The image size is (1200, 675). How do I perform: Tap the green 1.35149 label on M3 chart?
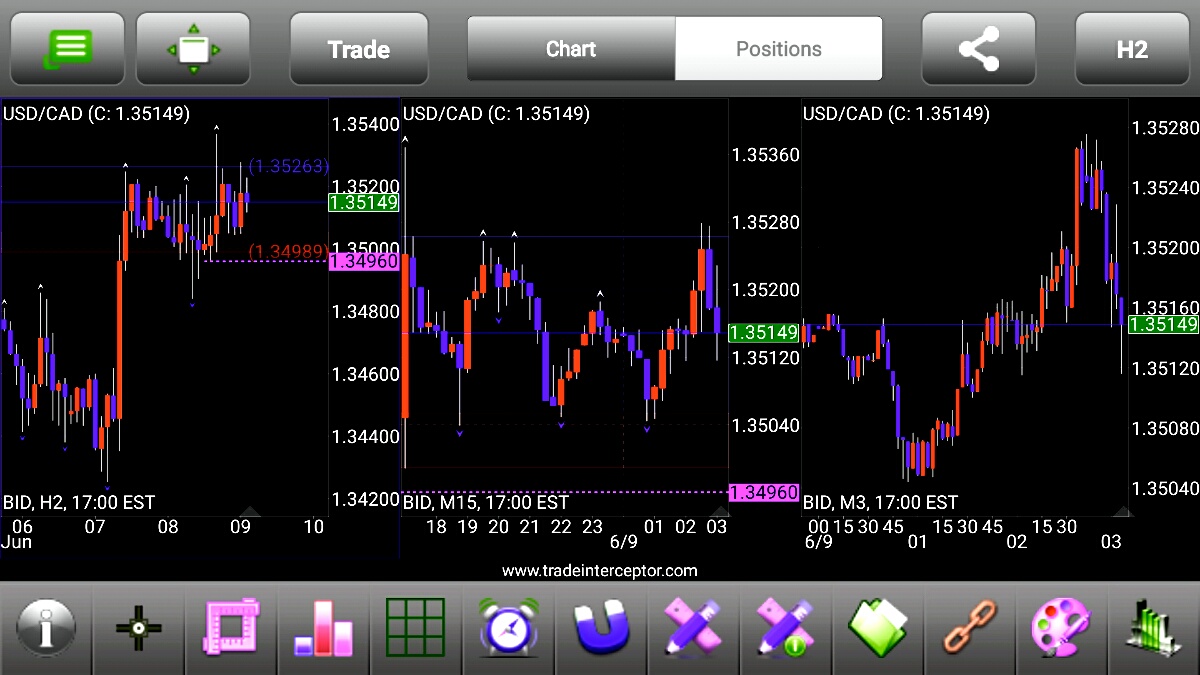pos(1163,324)
